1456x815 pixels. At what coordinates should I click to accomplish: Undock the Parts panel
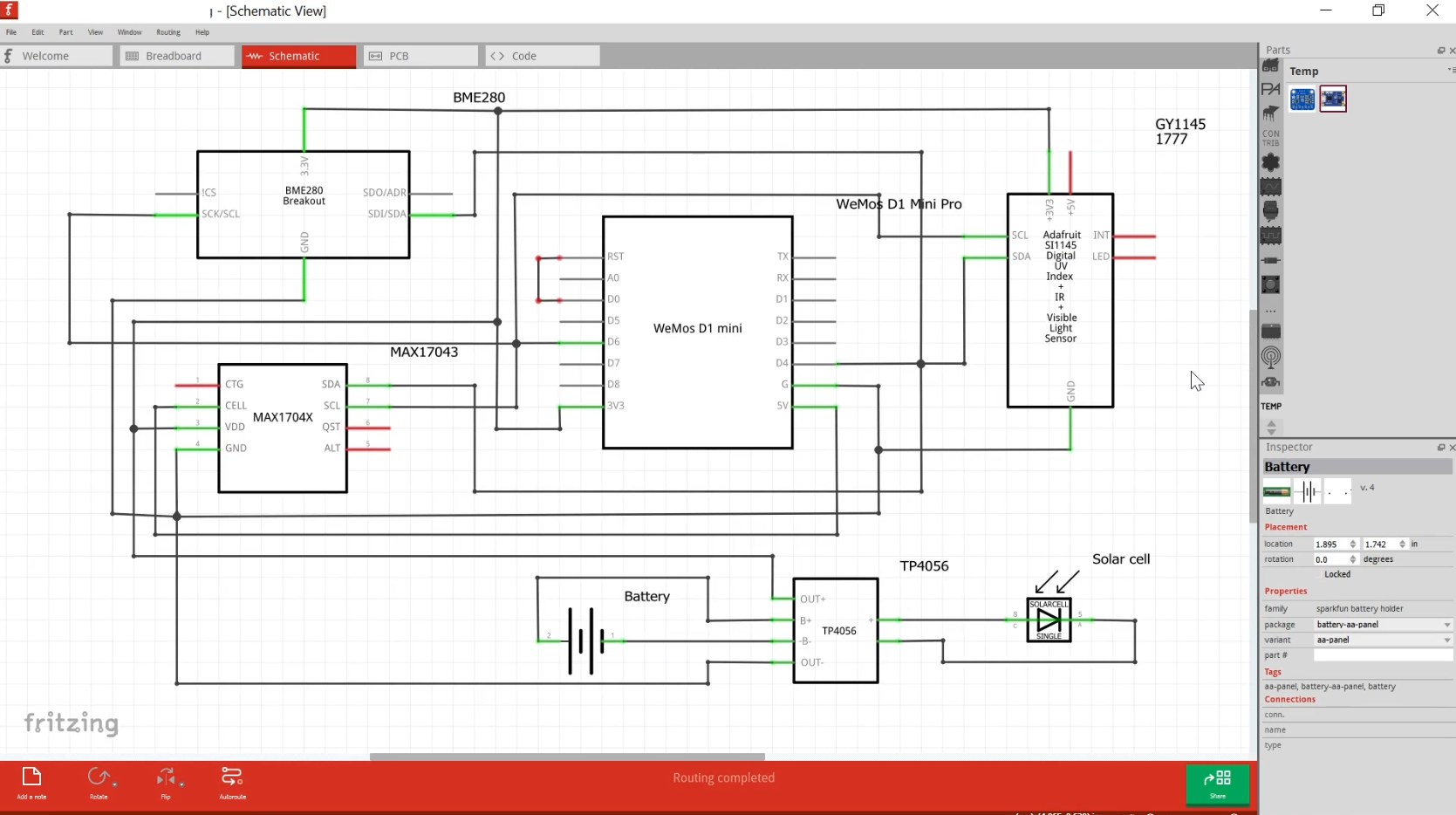point(1439,51)
